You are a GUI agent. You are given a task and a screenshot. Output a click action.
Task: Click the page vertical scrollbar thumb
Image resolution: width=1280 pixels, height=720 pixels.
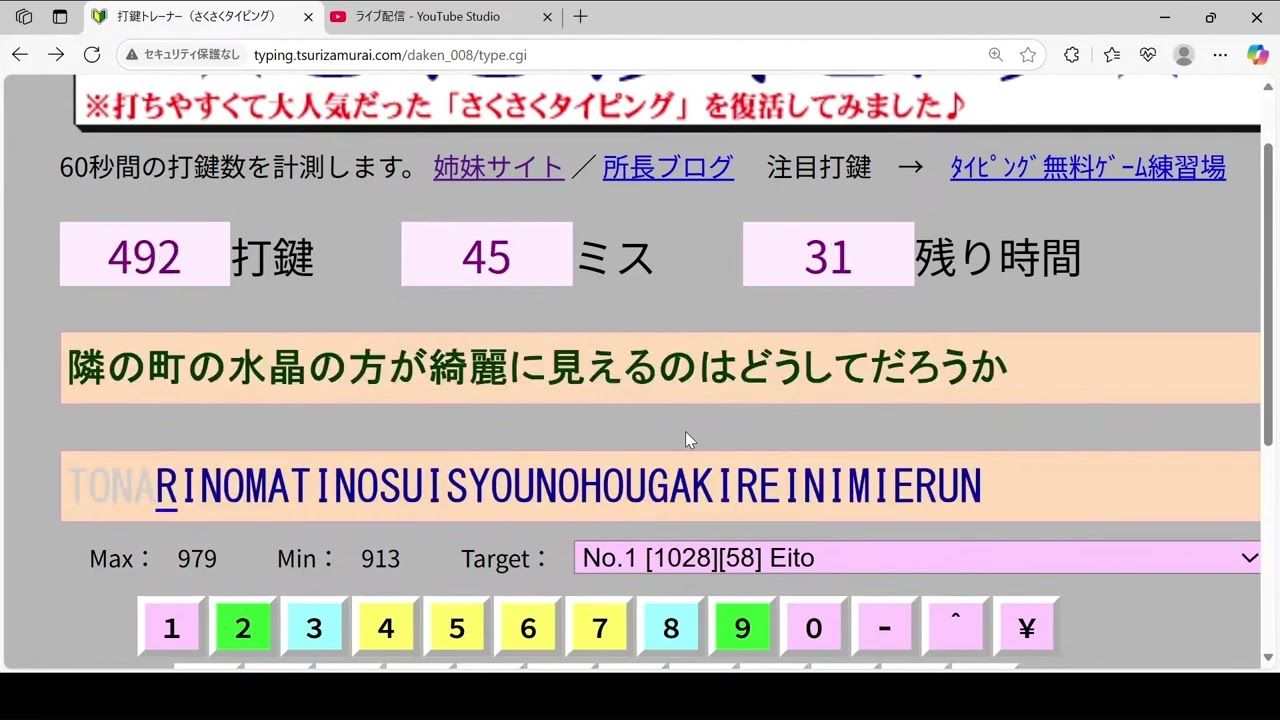tap(1269, 294)
